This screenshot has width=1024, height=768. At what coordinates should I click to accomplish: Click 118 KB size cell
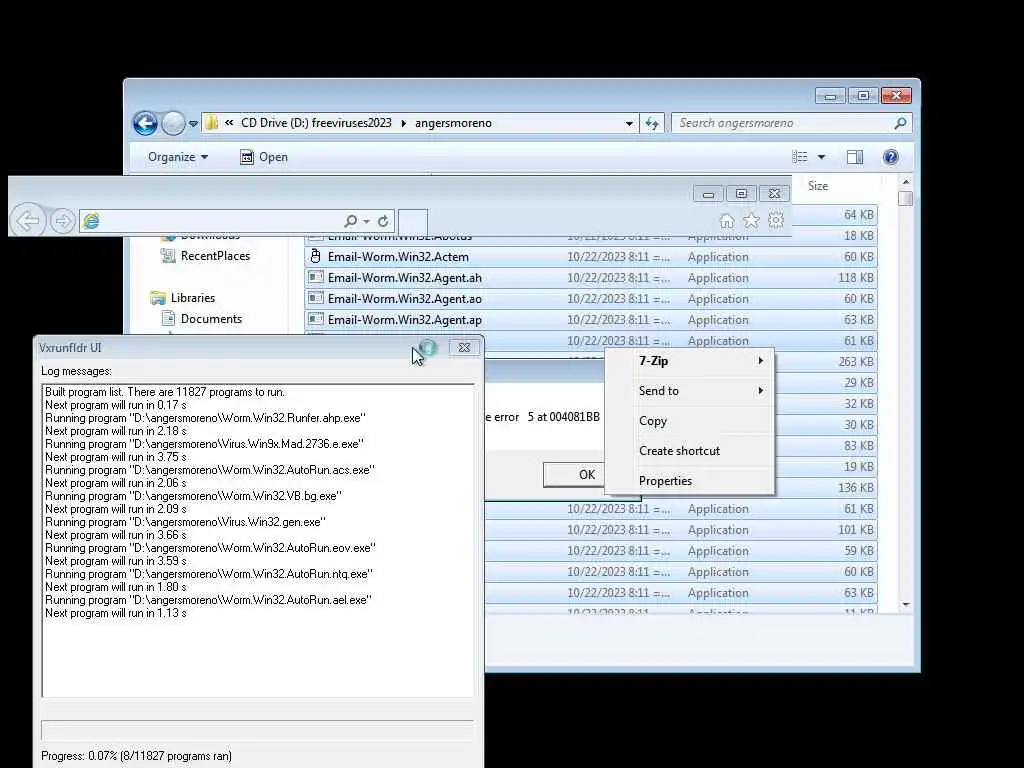coord(856,278)
